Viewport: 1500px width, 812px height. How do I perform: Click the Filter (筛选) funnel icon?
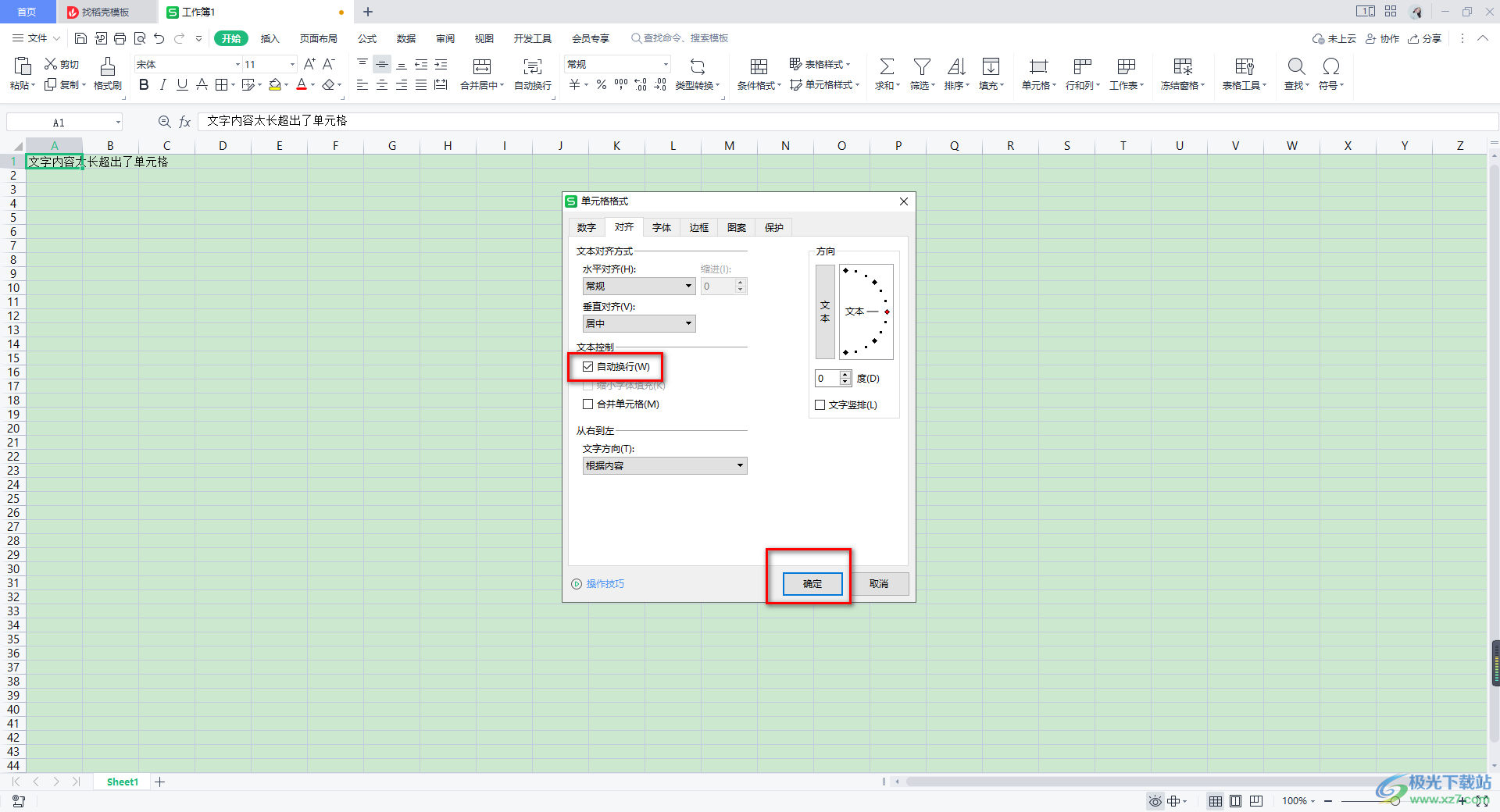pyautogui.click(x=922, y=66)
